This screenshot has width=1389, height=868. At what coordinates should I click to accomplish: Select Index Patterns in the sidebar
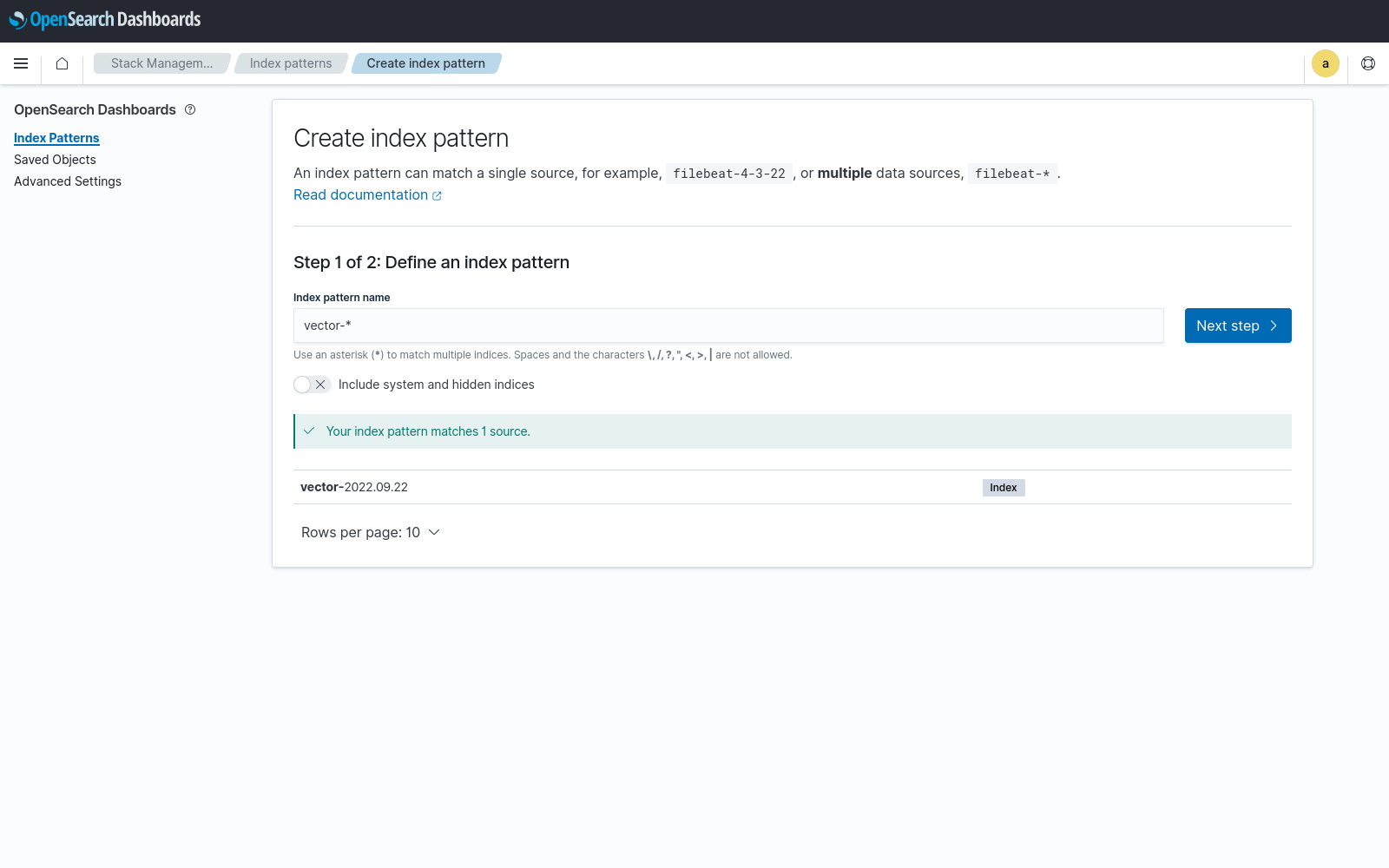coord(56,137)
